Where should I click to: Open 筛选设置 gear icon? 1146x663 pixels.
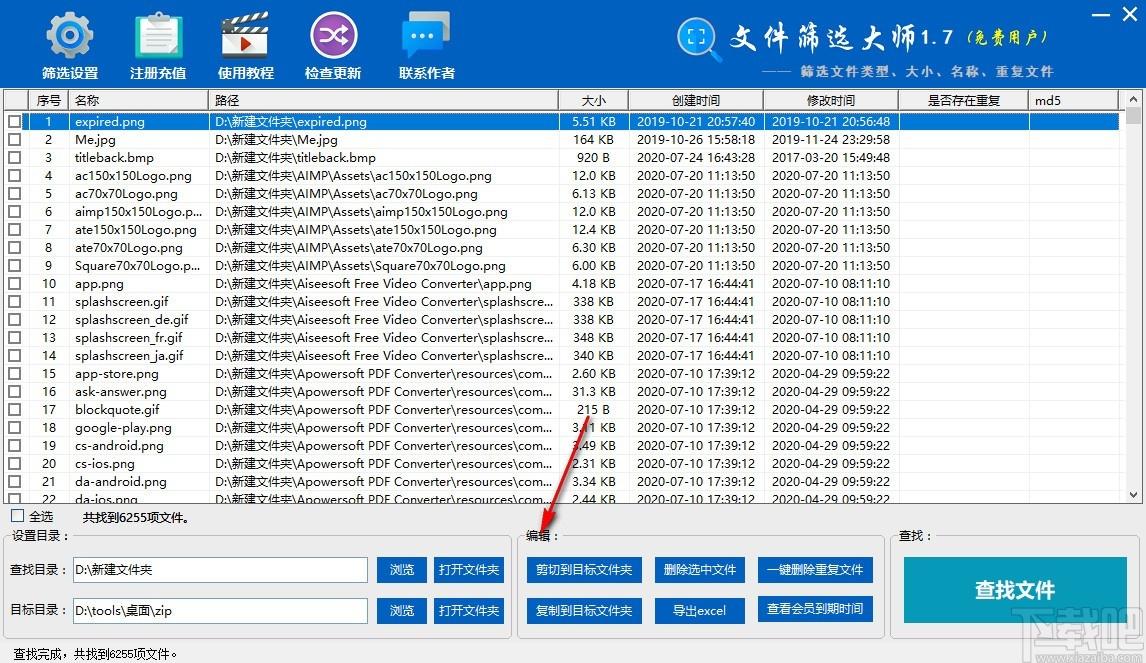tap(69, 37)
